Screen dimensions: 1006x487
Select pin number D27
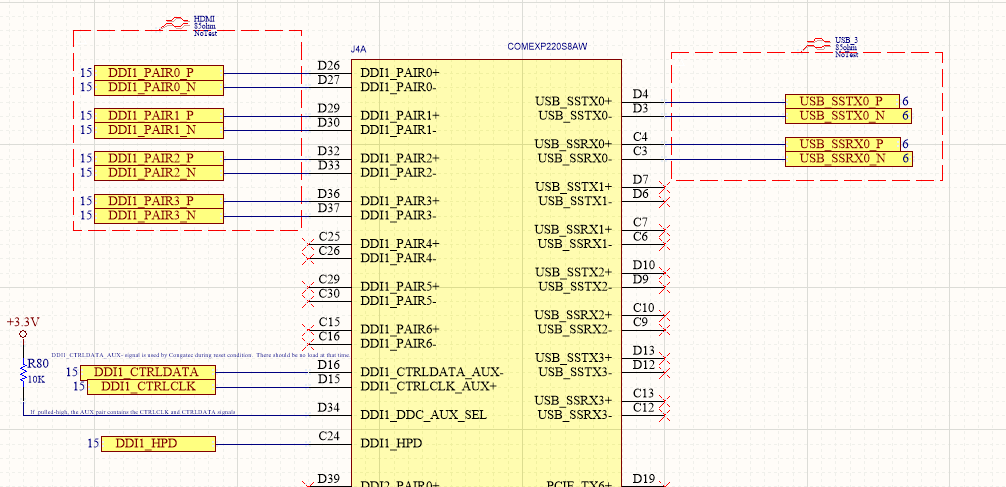[328, 80]
